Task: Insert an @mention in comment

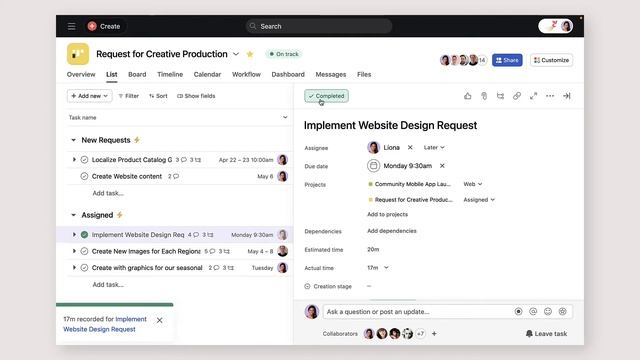Action: (x=533, y=311)
